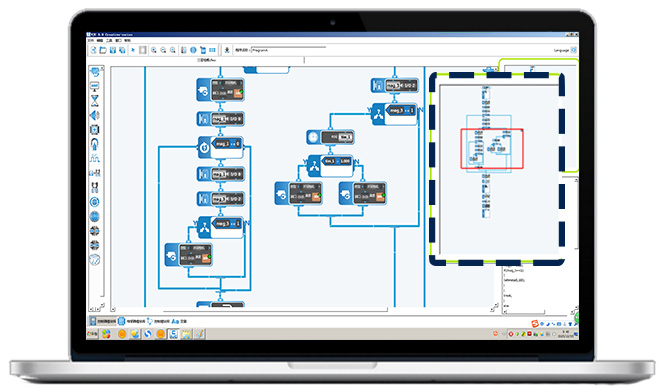Click the red viewport rectangle in minimap
Screen dimensions: 663x391
(x=492, y=149)
